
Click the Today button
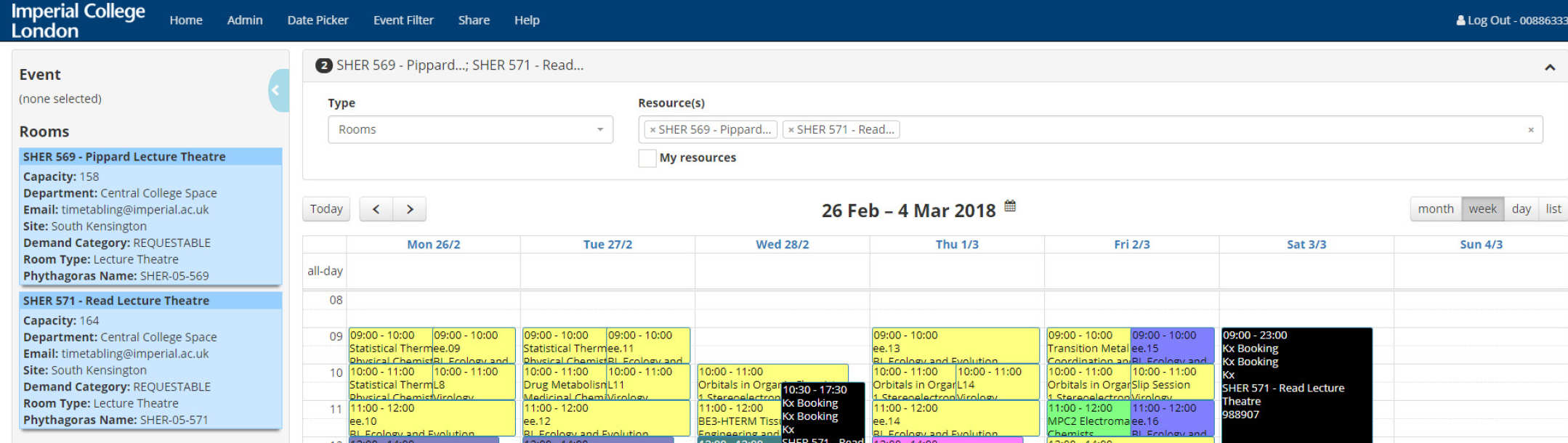tap(326, 209)
